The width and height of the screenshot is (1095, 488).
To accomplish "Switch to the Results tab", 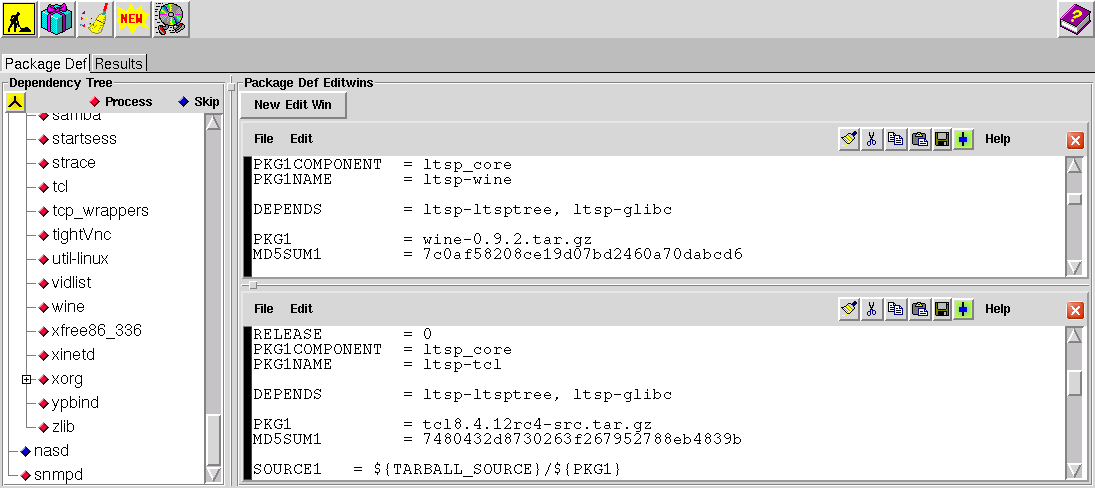I will click(119, 63).
